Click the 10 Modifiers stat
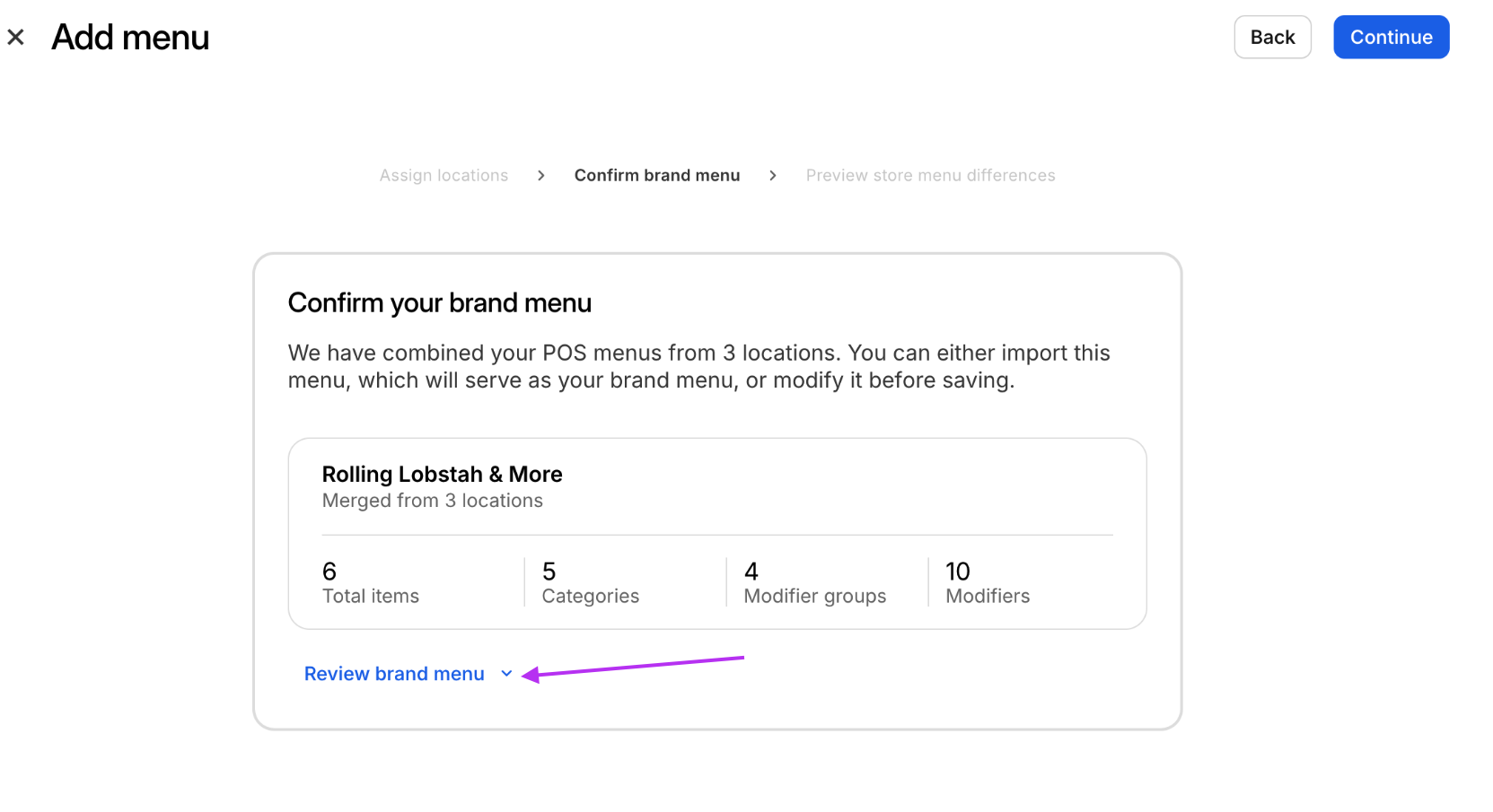Viewport: 1493px width, 812px height. point(987,583)
